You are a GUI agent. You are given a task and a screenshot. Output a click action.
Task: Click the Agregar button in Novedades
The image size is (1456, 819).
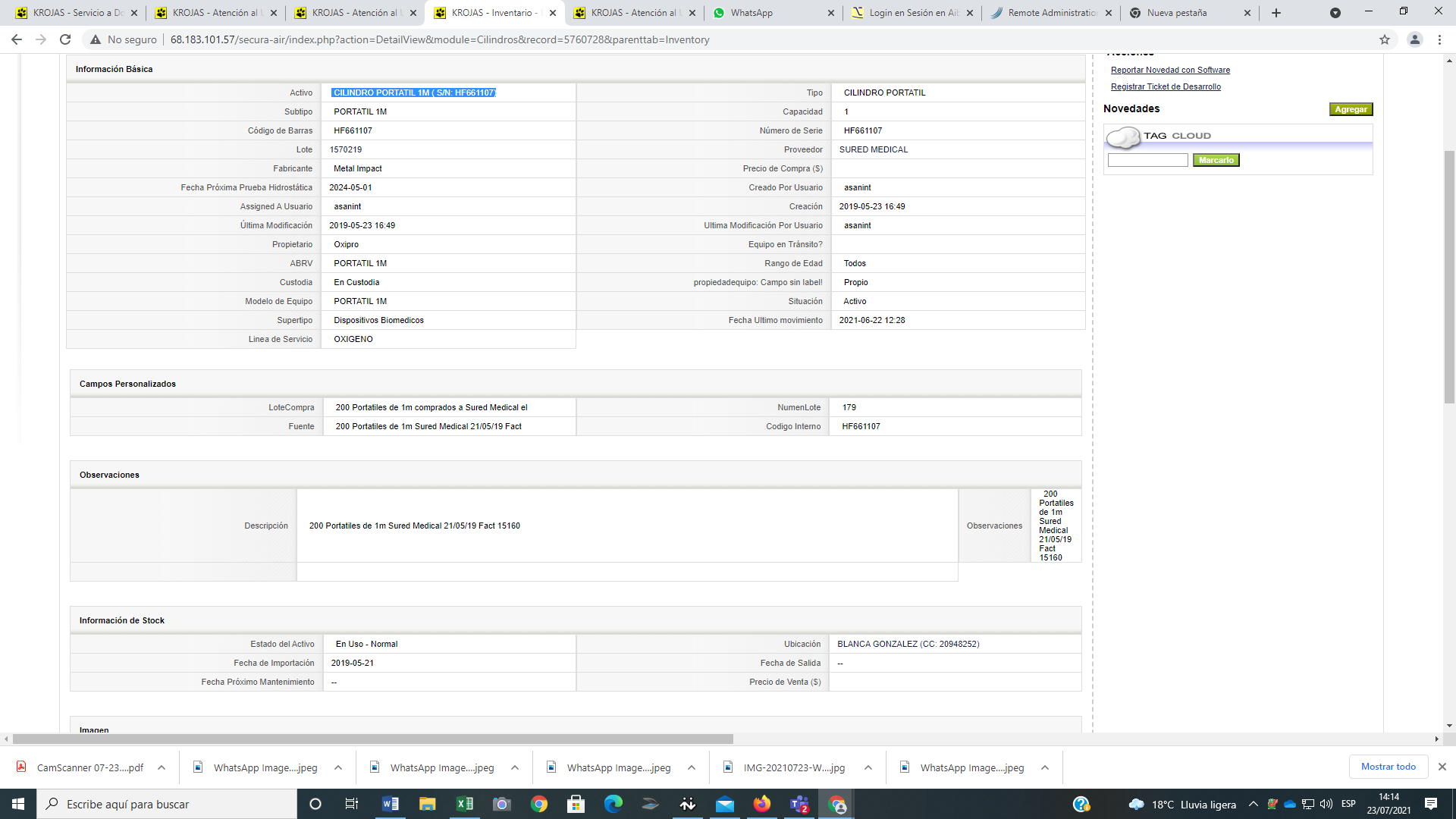(x=1351, y=109)
